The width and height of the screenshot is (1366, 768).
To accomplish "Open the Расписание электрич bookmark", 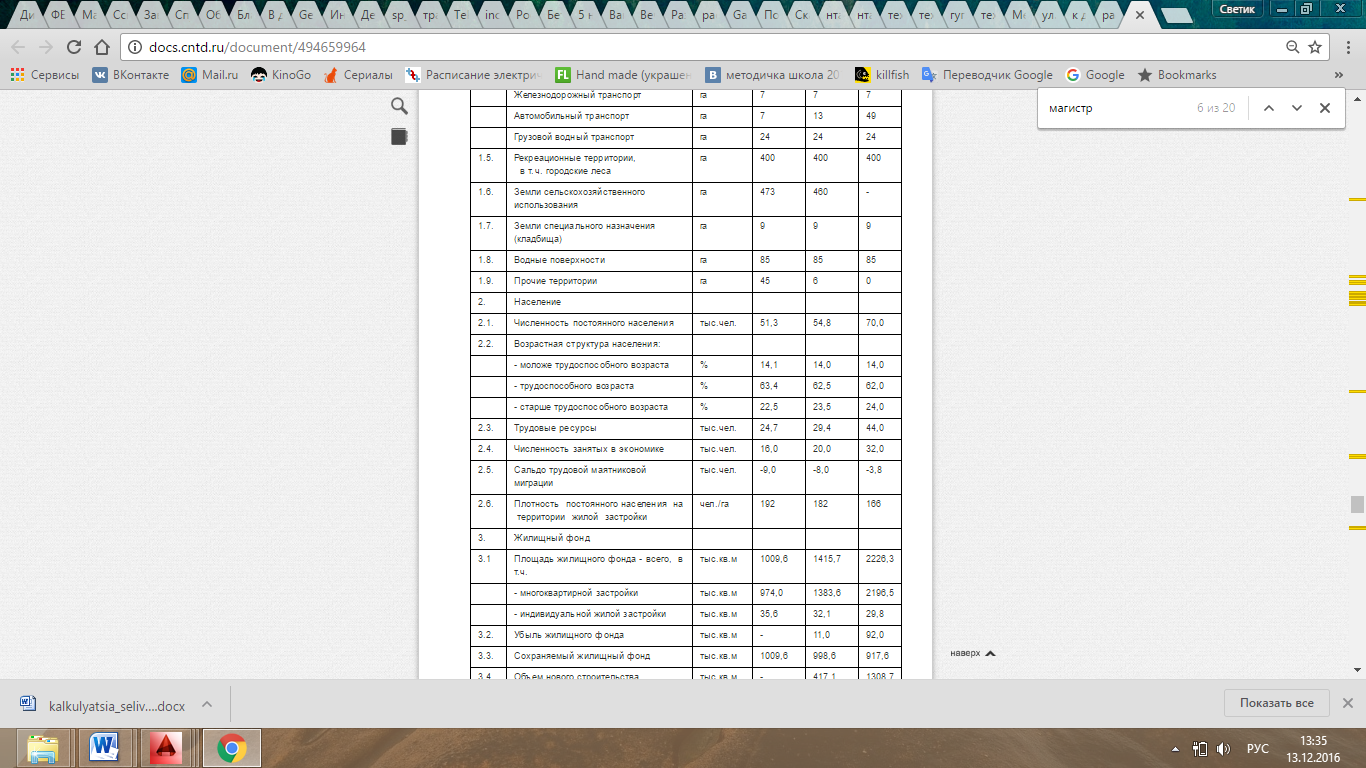I will 472,75.
